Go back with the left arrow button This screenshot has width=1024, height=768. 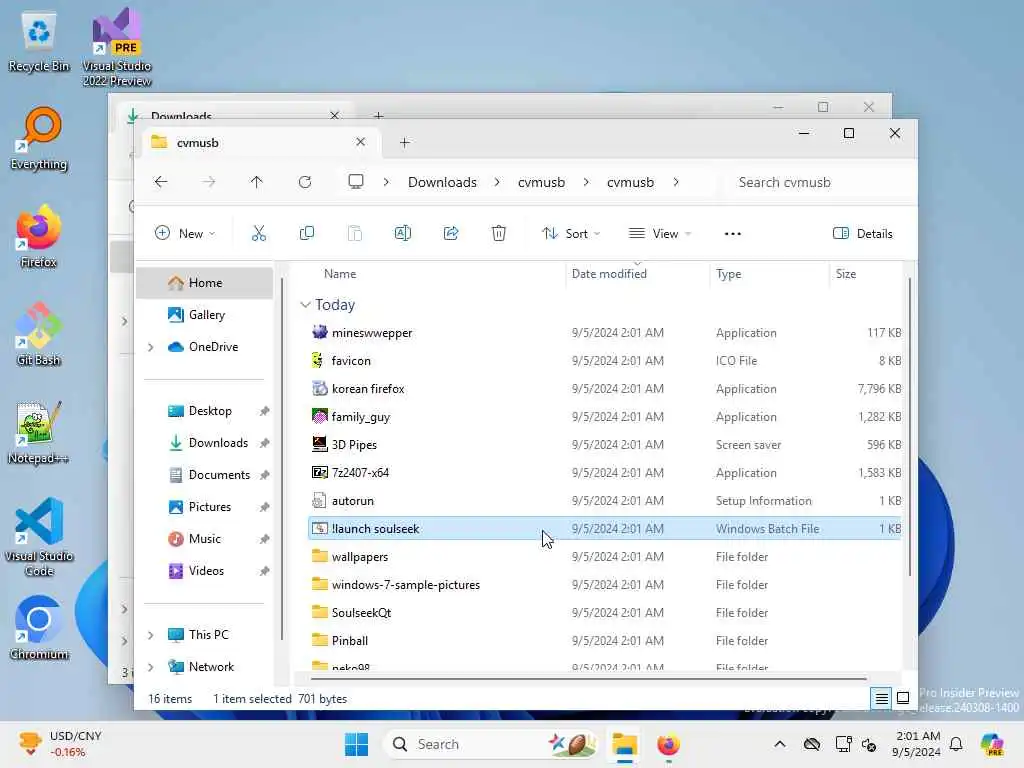pyautogui.click(x=161, y=182)
